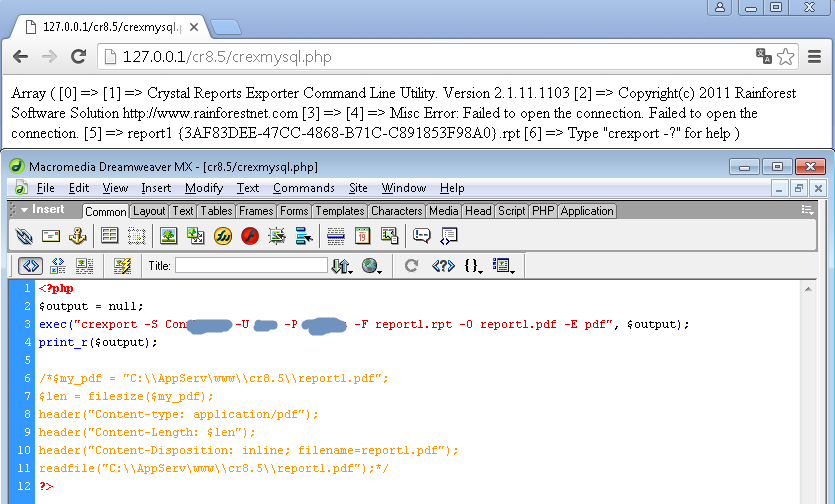Image resolution: width=835 pixels, height=504 pixels.
Task: Insert an Image Placeholder icon
Action: coord(195,235)
